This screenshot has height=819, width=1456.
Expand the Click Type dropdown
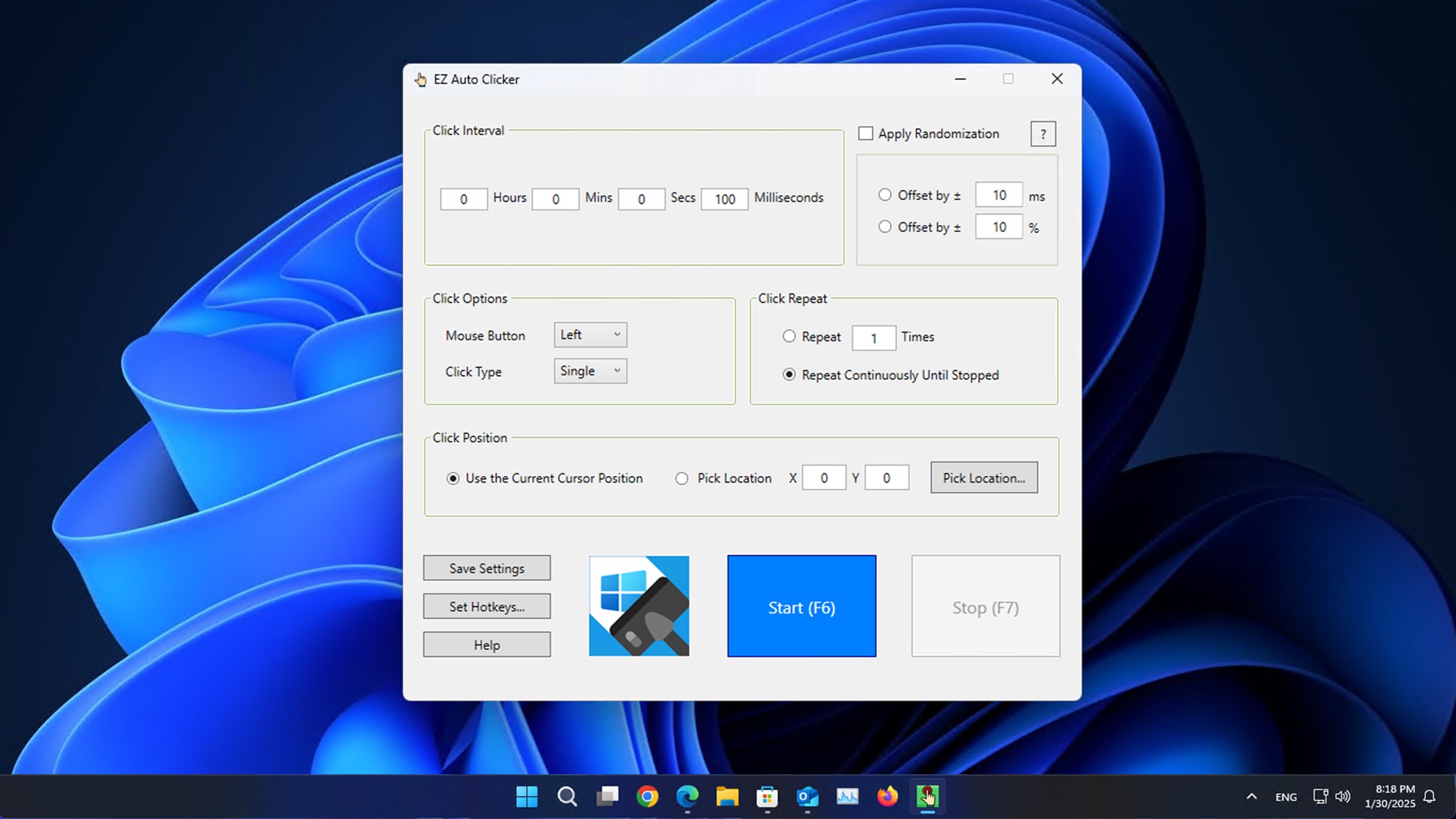pos(590,371)
